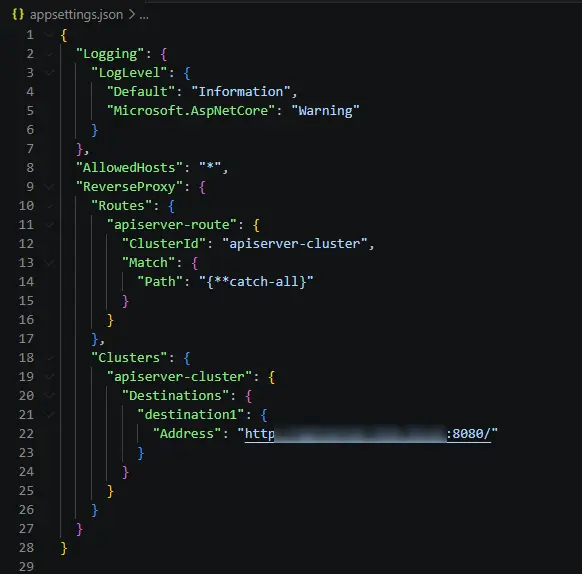
Task: Fold the Destinations object on line 20
Action: pyautogui.click(x=49, y=396)
